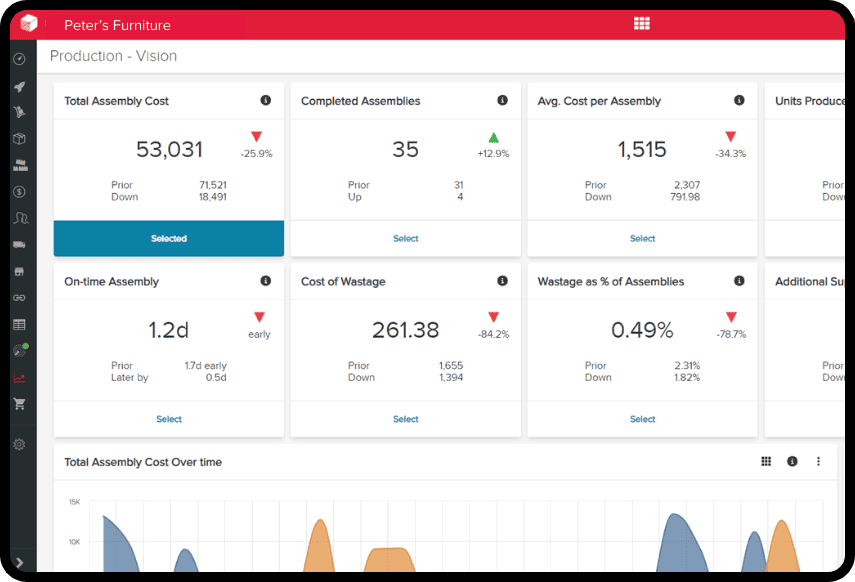
Task: Click the -34.3% change indicator
Action: tap(731, 153)
